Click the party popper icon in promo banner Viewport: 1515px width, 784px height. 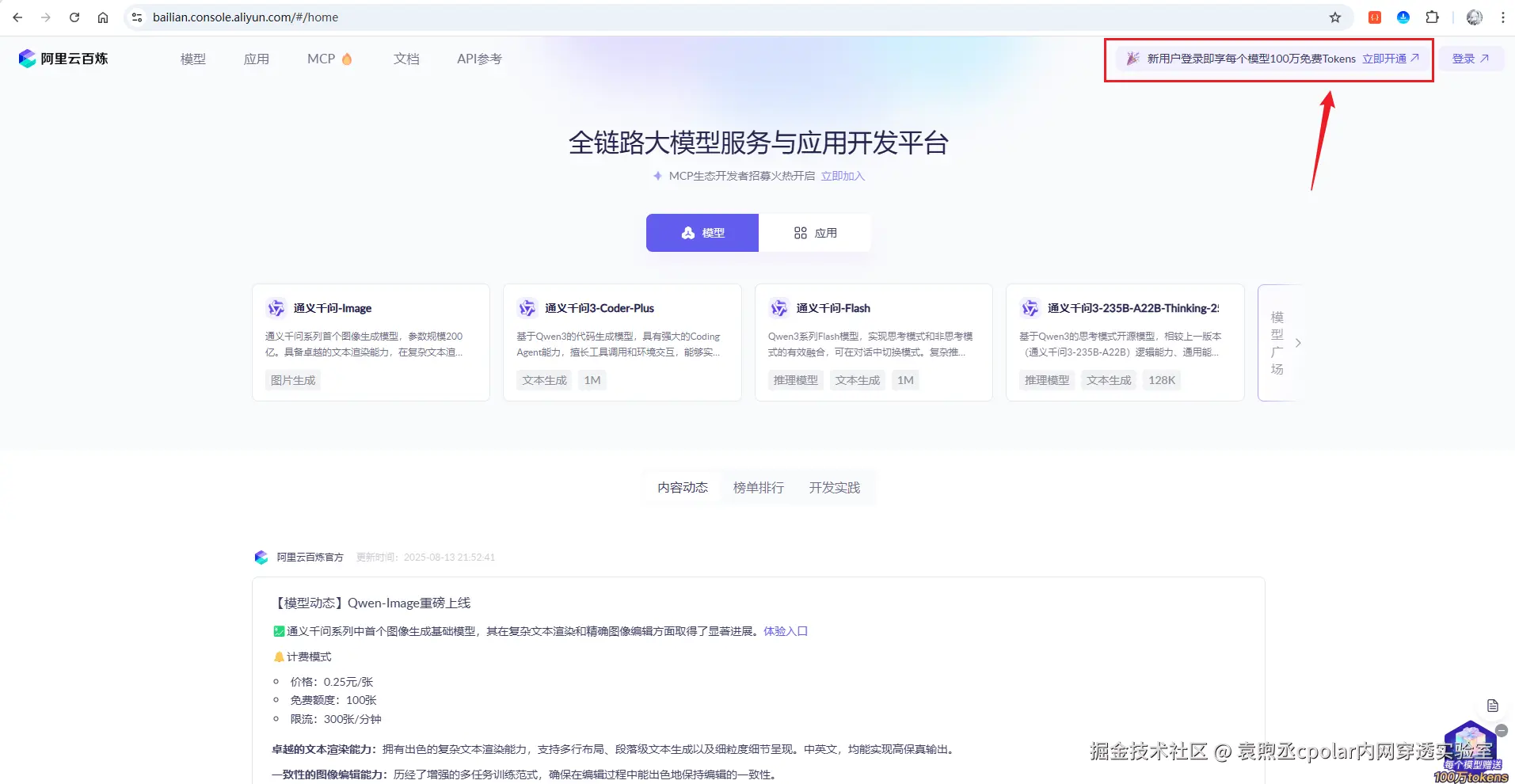1133,59
